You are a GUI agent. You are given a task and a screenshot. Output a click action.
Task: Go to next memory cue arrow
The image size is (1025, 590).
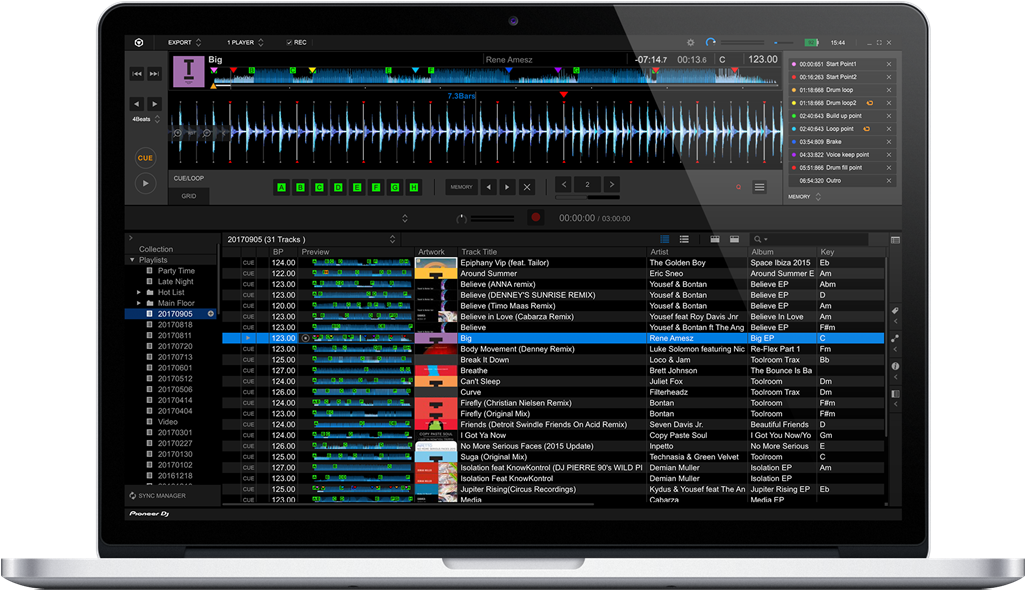[507, 188]
